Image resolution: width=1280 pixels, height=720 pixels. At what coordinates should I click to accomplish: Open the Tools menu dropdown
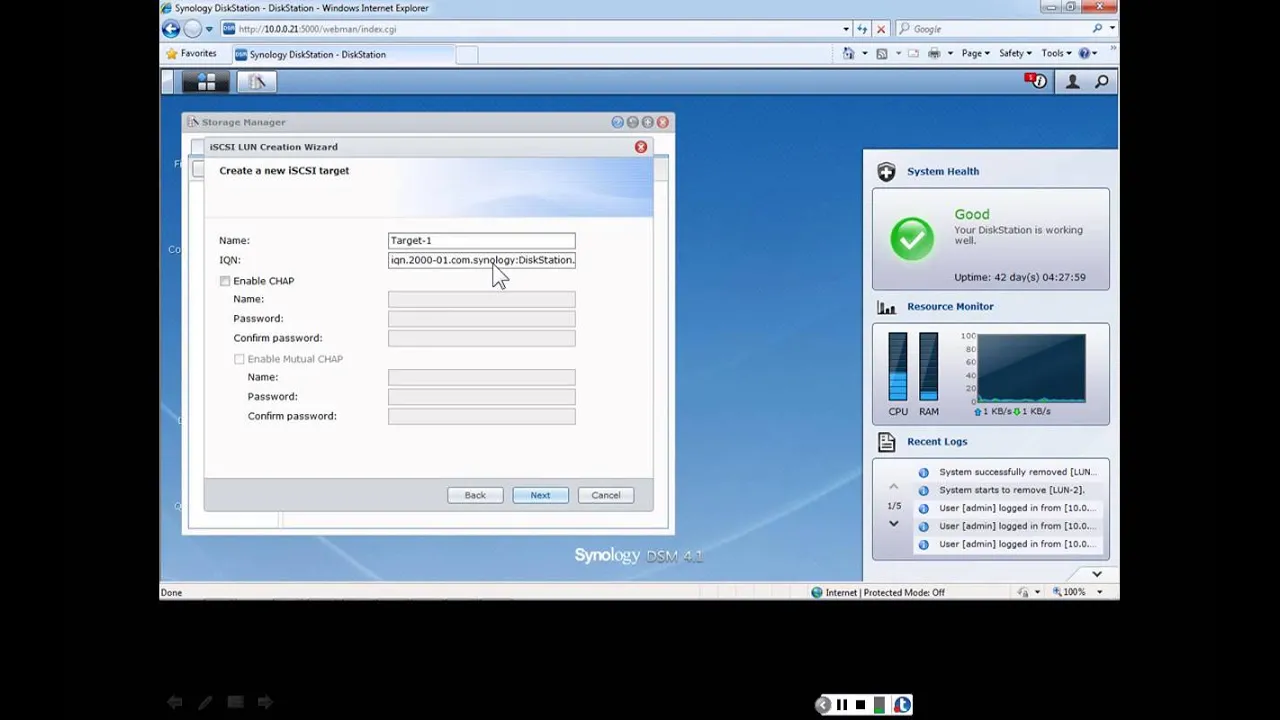[x=1056, y=53]
